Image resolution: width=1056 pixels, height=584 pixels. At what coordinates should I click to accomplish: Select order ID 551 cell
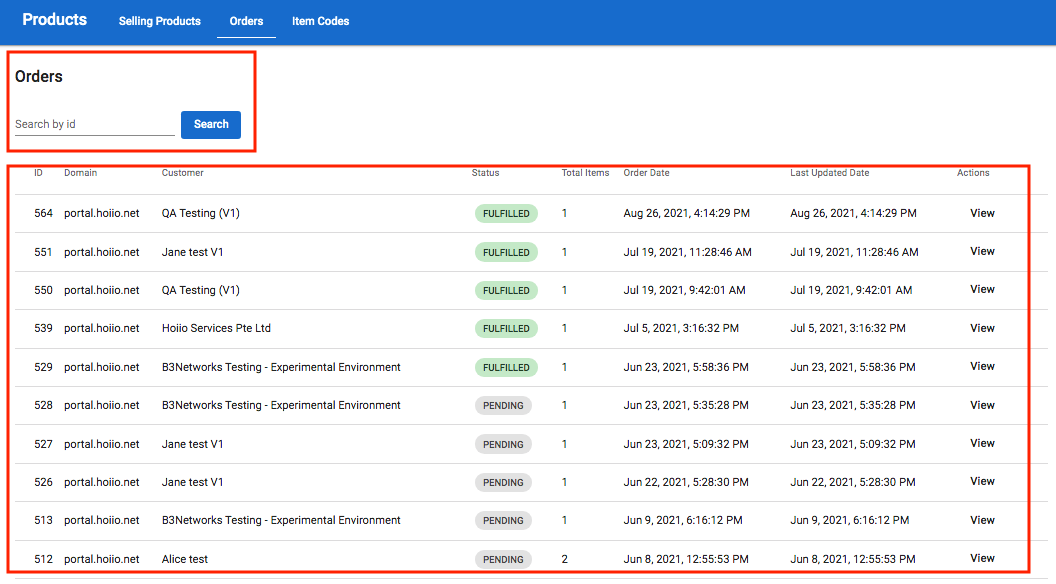[x=43, y=252]
